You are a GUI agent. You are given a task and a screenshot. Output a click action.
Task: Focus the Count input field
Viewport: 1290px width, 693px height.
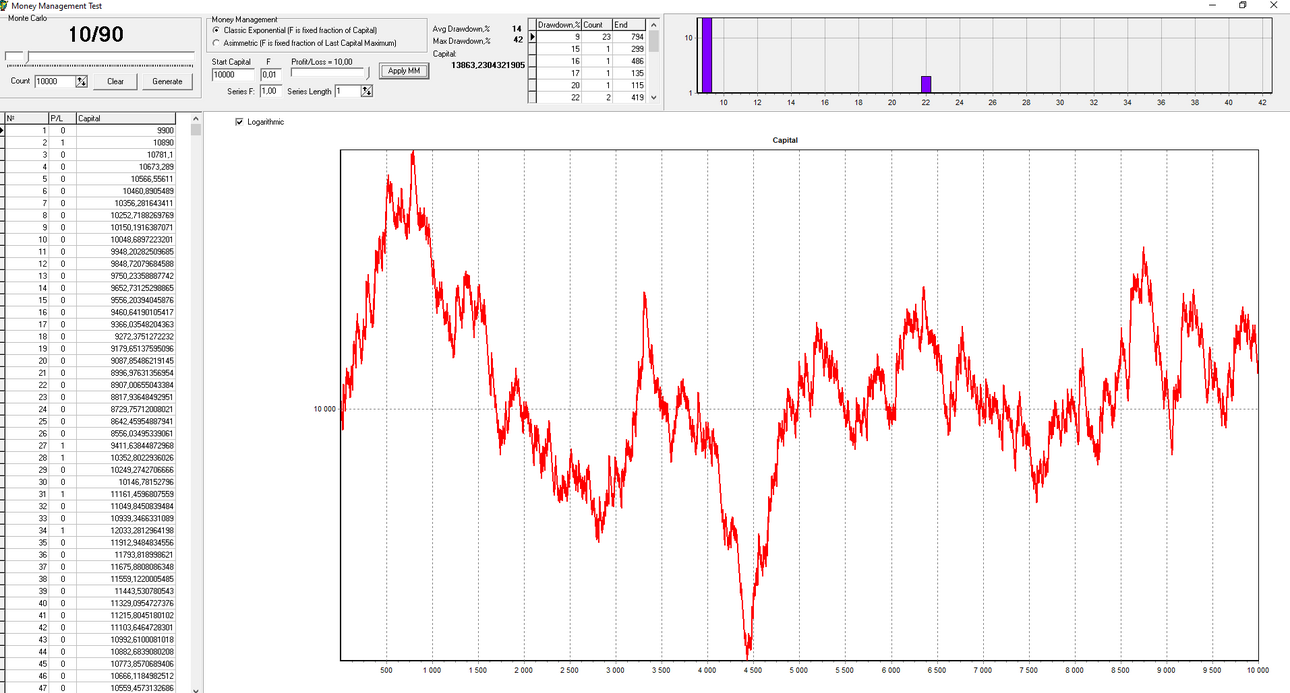[x=55, y=82]
